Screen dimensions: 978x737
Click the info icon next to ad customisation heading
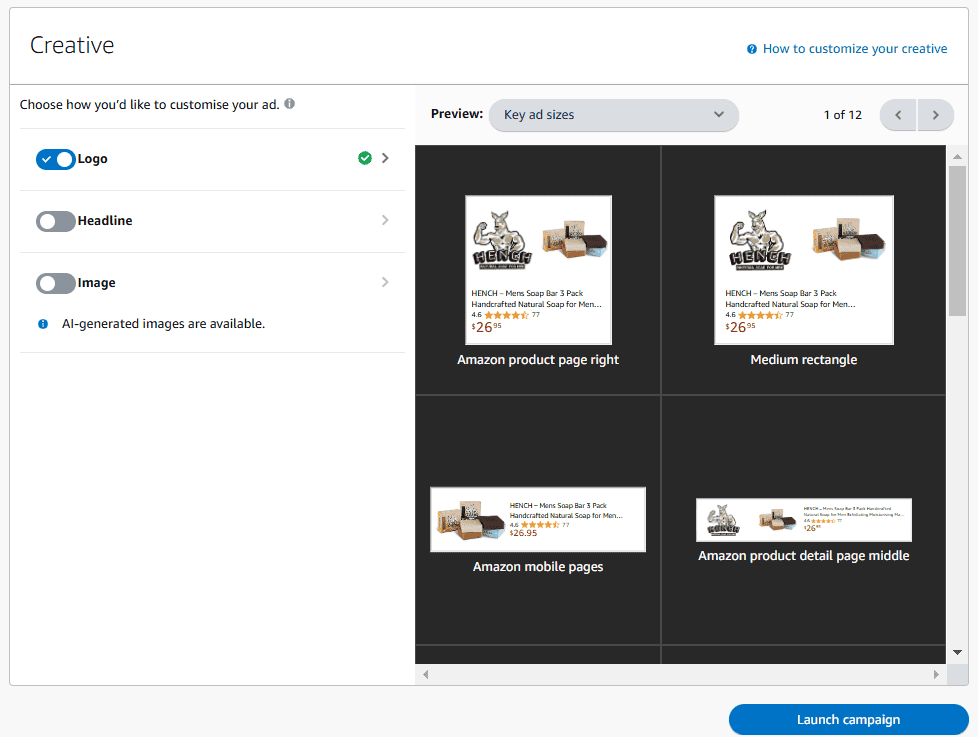[x=289, y=103]
